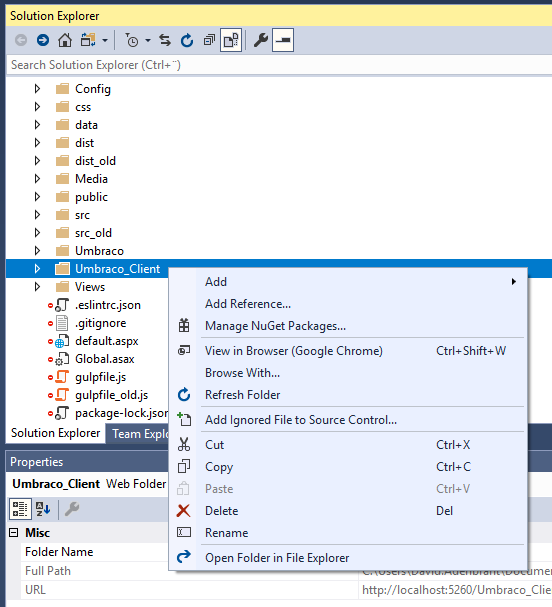This screenshot has height=607, width=552.
Task: Select the Umbraco folder row
Action: click(279, 250)
